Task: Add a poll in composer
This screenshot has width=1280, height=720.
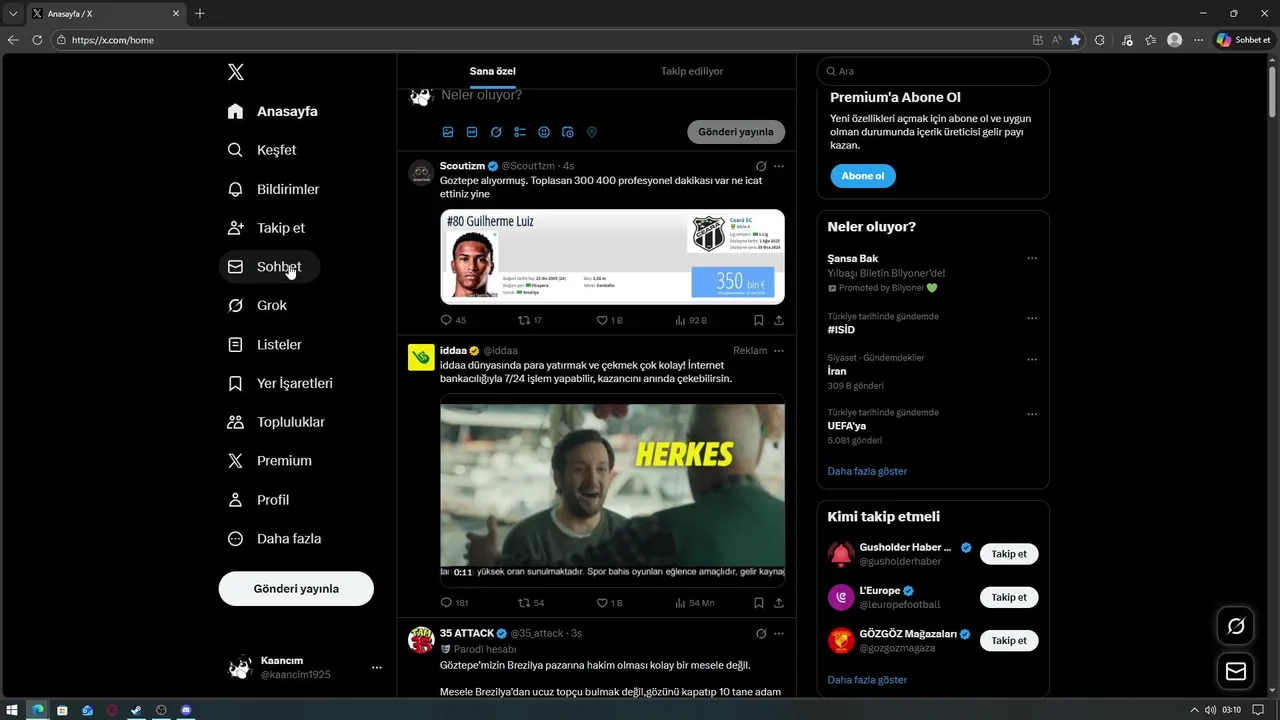Action: 520,132
